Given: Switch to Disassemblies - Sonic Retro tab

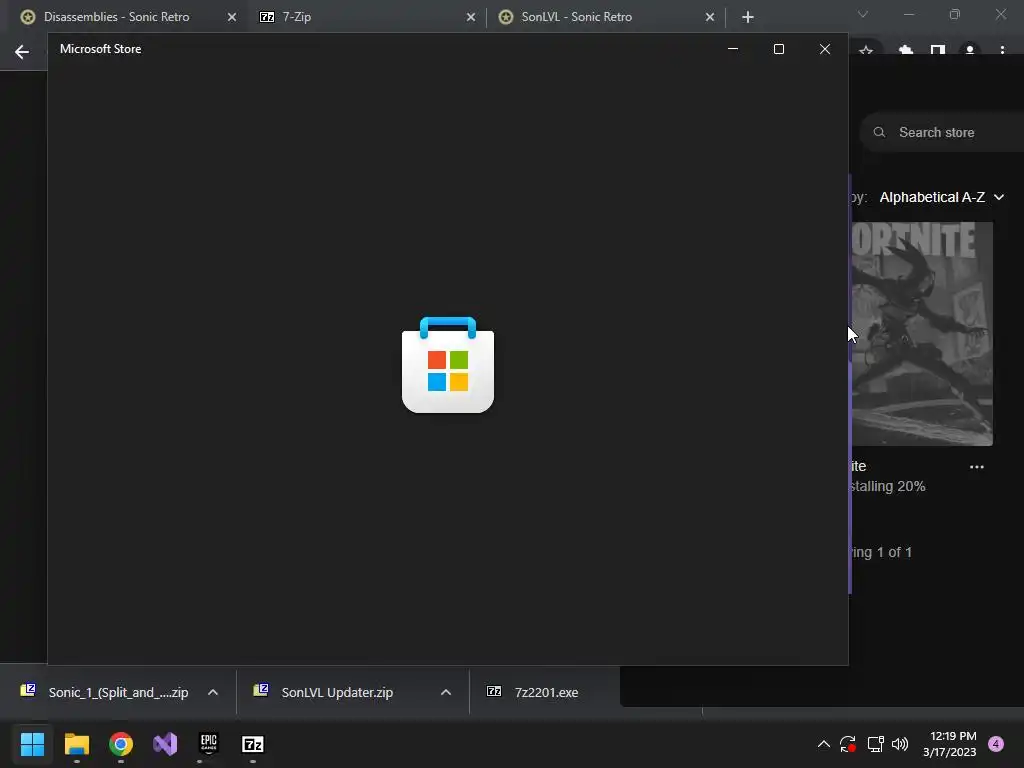Looking at the screenshot, I should 116,17.
